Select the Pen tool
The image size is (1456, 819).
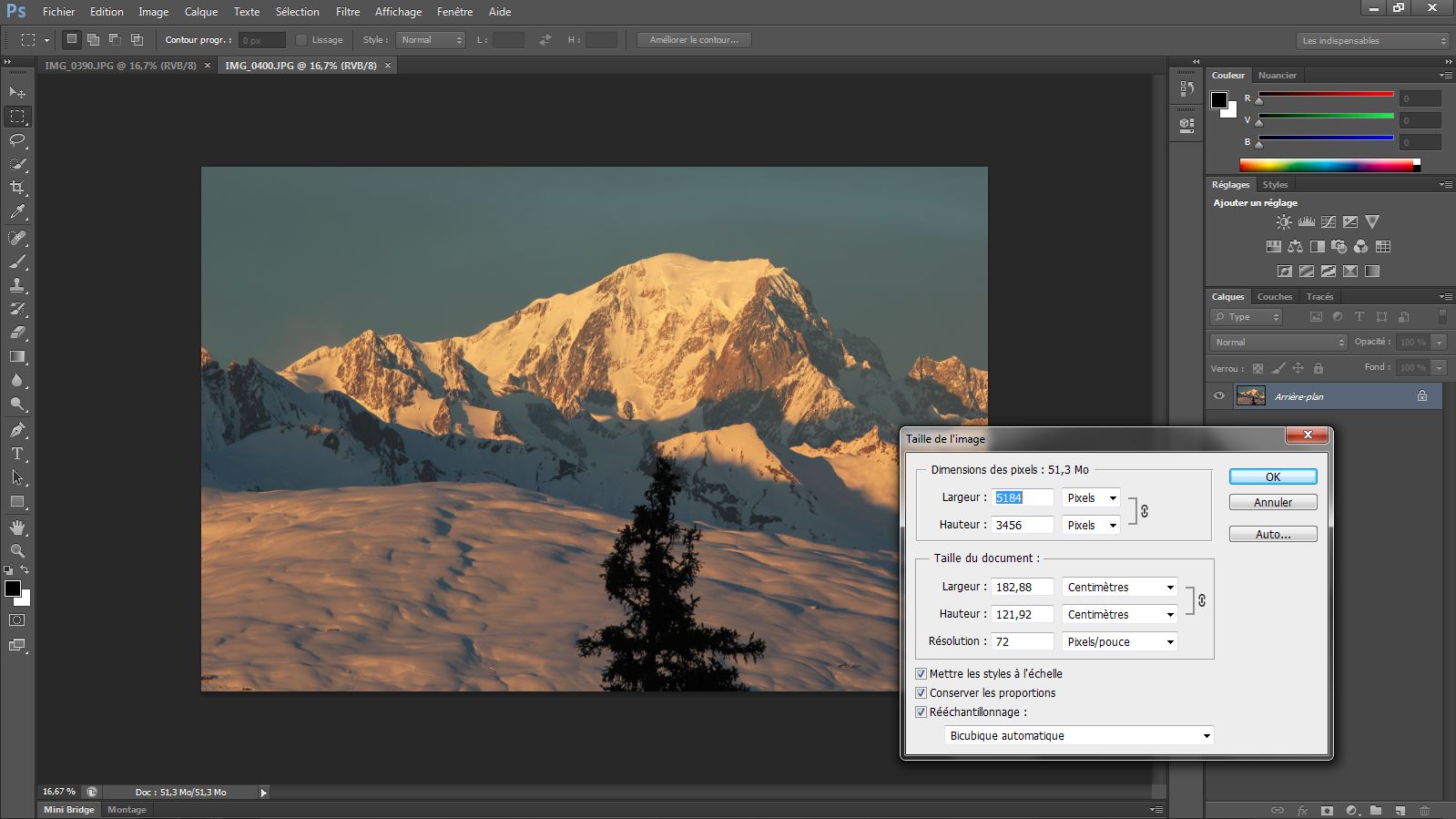[17, 429]
